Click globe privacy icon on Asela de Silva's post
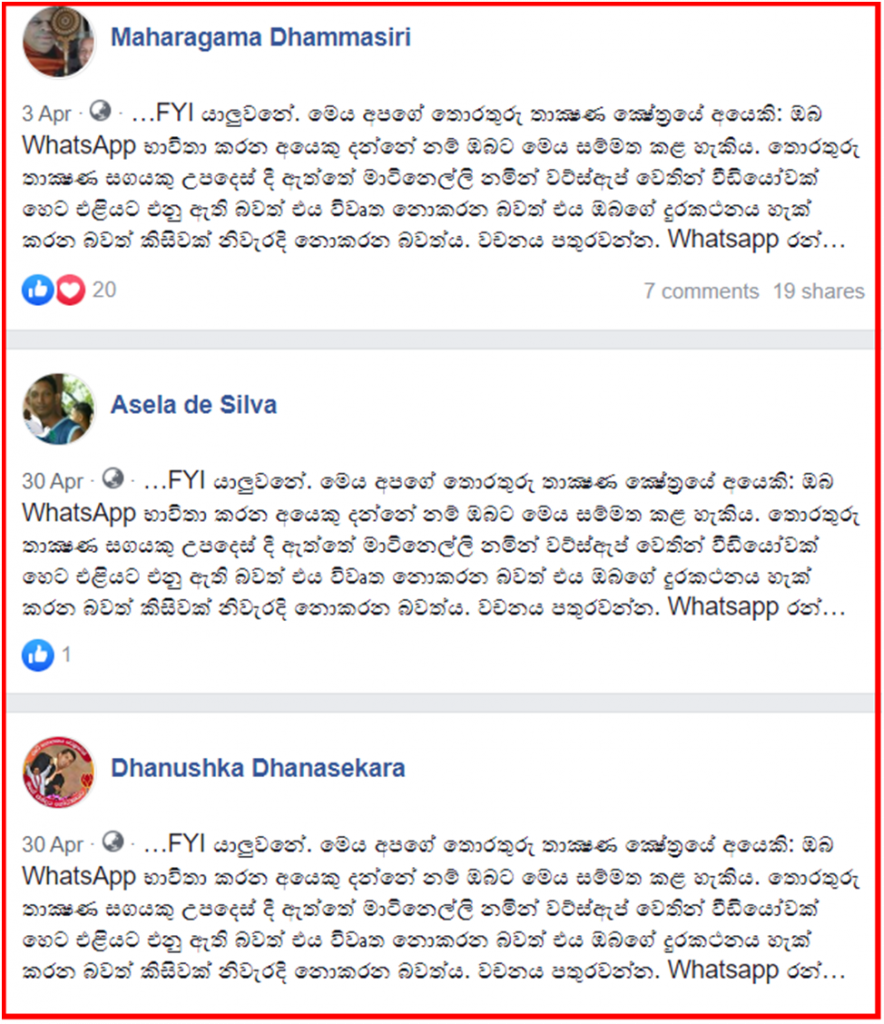 point(113,479)
